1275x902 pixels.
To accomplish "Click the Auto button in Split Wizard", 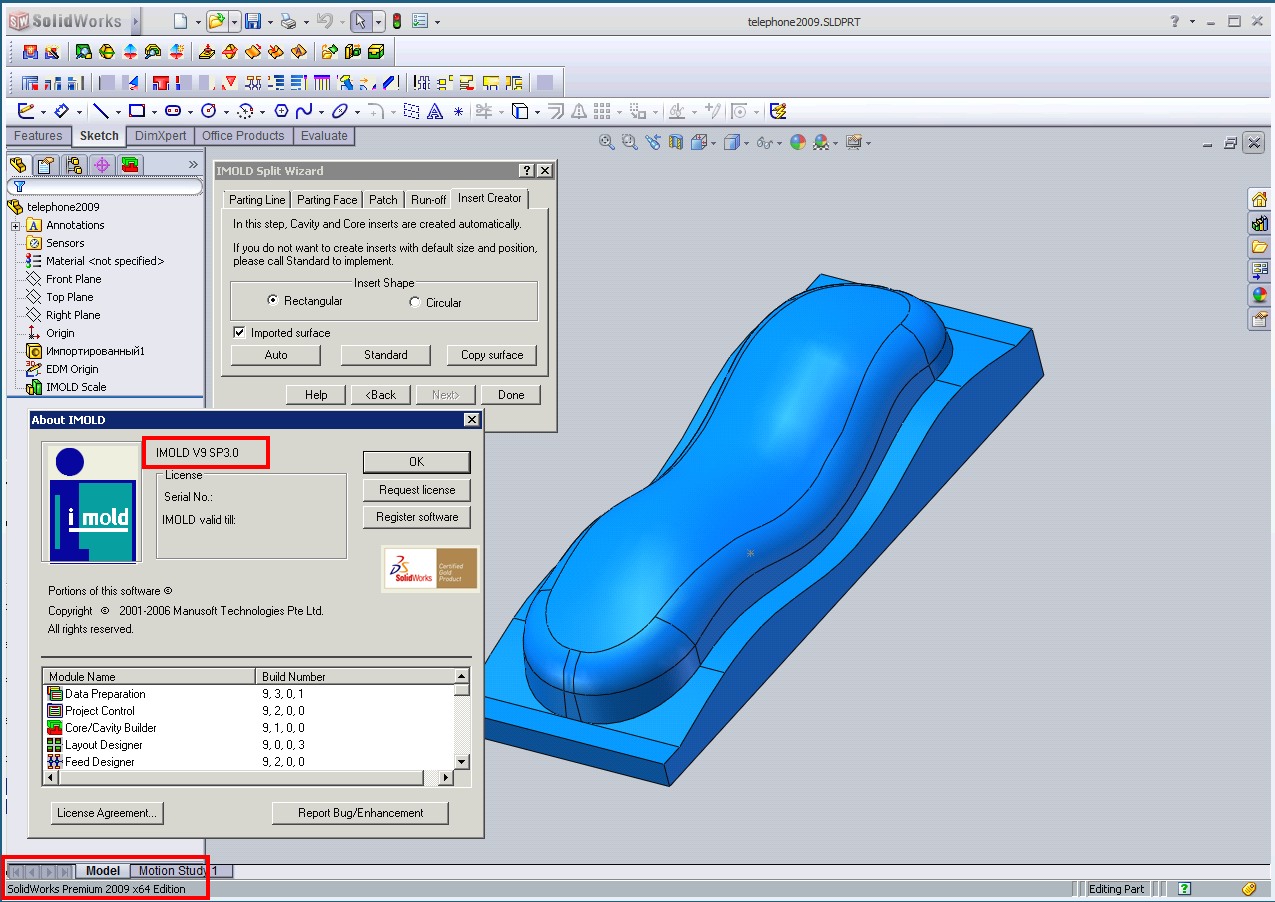I will [x=276, y=355].
